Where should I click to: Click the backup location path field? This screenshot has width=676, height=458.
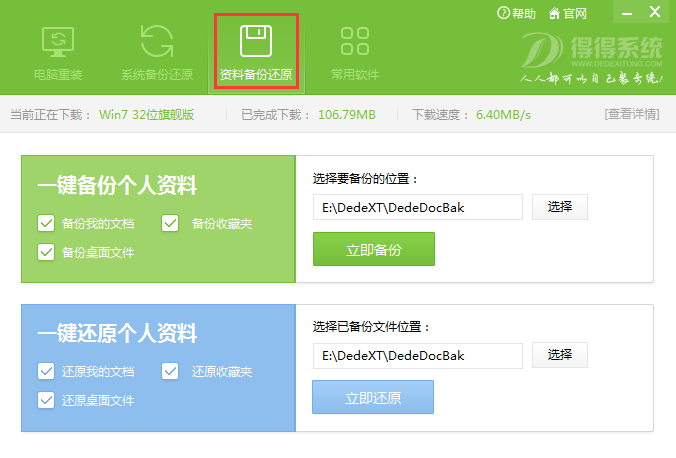[417, 208]
